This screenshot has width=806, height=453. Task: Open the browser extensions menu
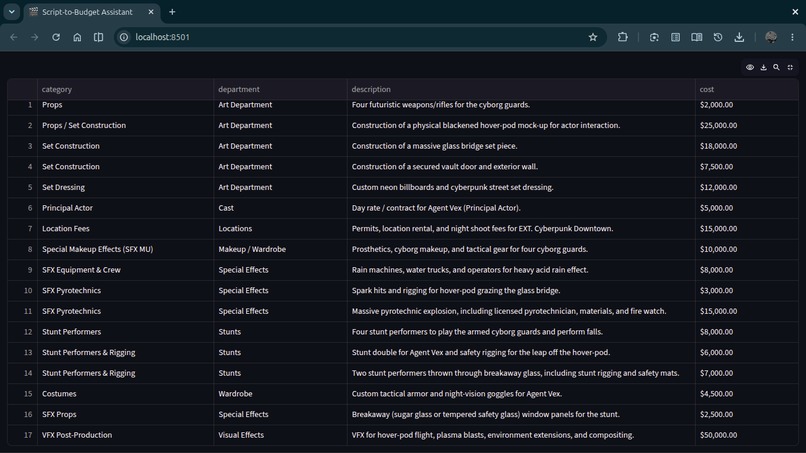622,37
